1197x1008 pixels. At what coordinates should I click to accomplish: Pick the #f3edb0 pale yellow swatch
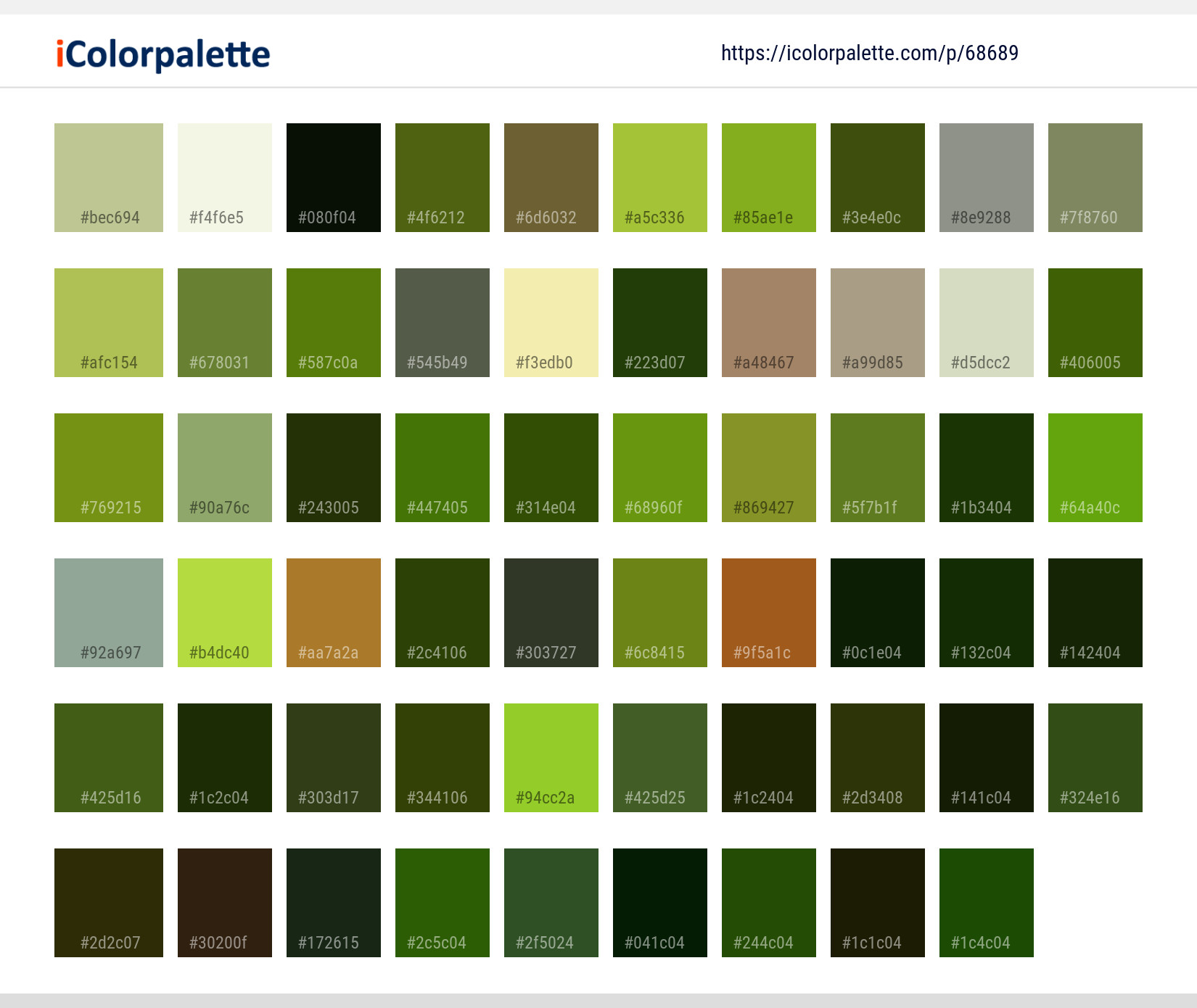[551, 323]
